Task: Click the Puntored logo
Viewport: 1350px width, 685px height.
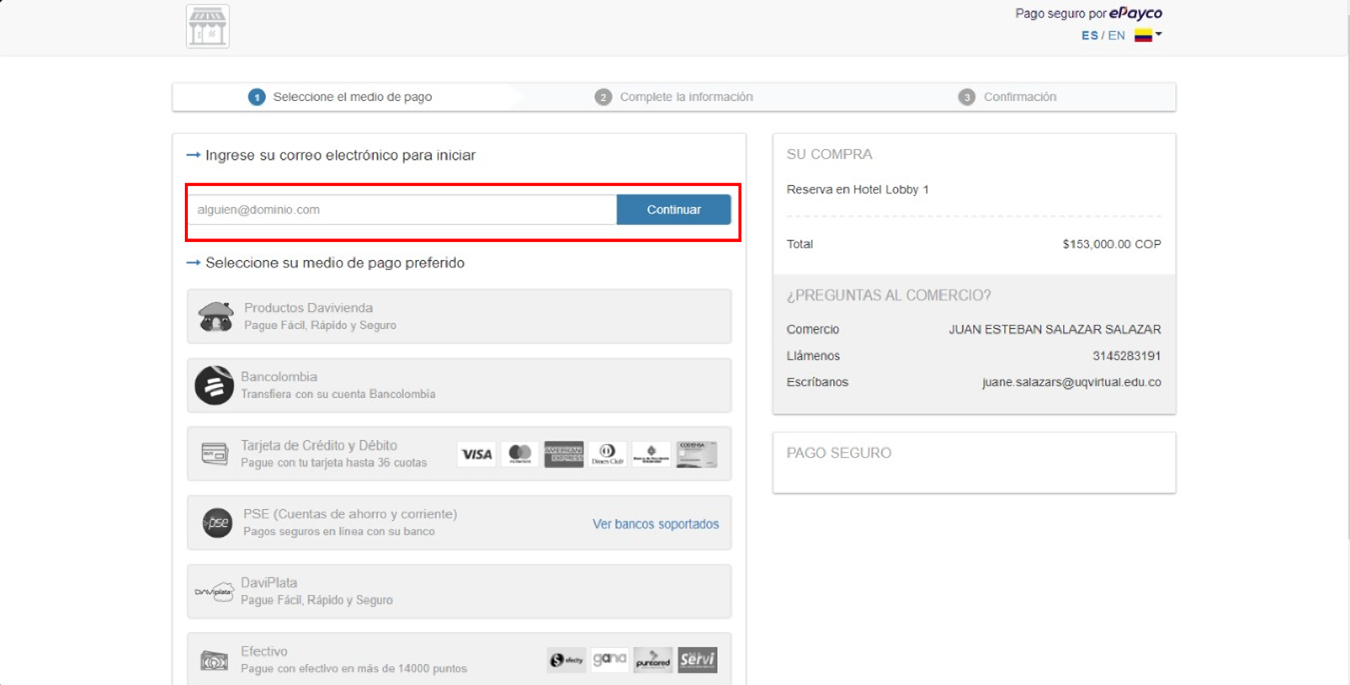Action: pyautogui.click(x=653, y=660)
